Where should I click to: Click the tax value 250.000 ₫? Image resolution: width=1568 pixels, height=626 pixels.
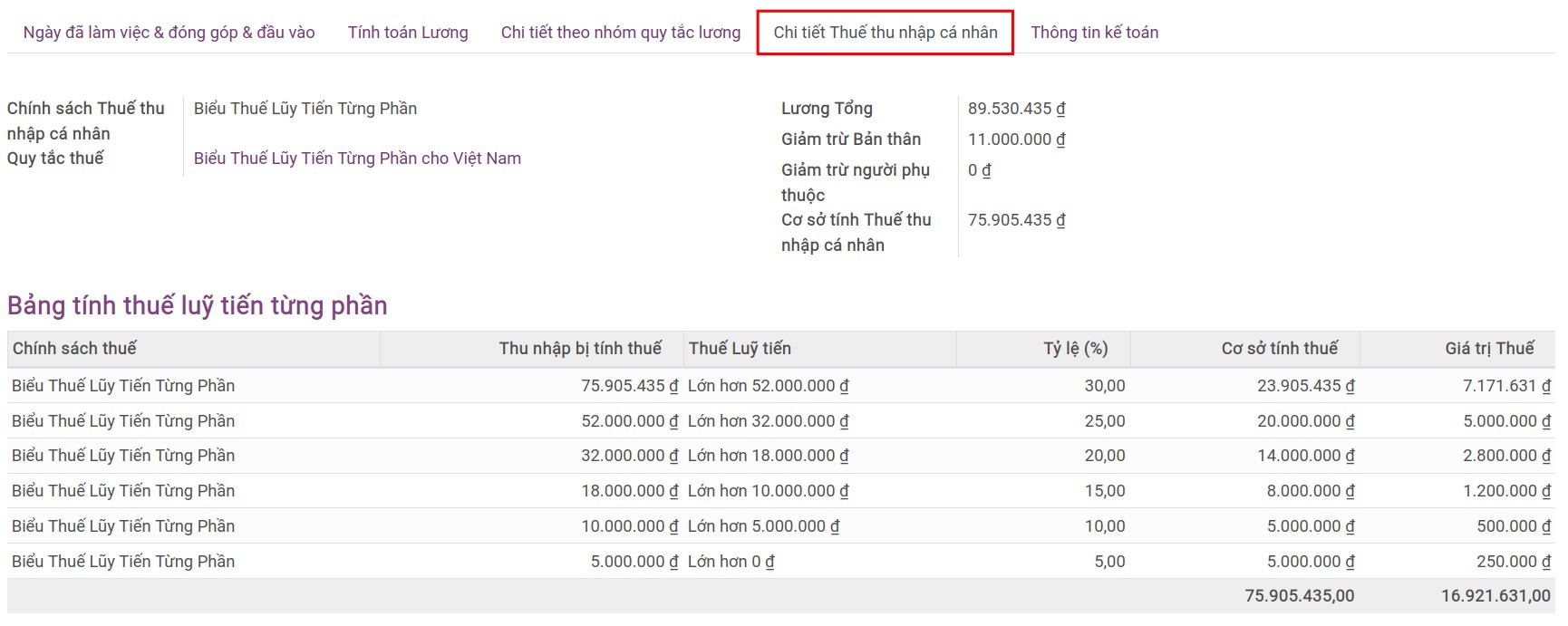click(1514, 562)
